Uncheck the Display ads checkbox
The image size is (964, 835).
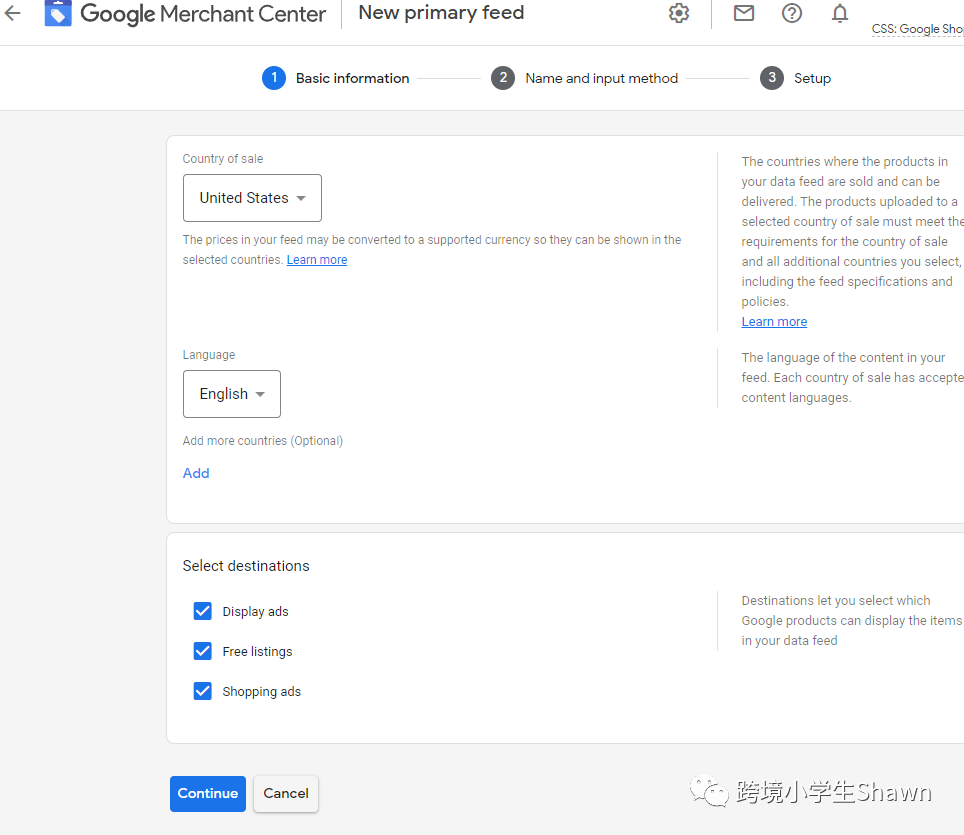pos(203,611)
